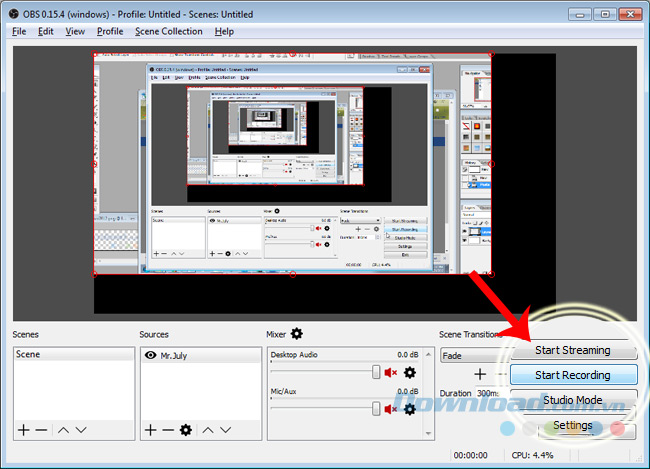Add a new source with plus
The width and height of the screenshot is (650, 469).
pyautogui.click(x=150, y=430)
